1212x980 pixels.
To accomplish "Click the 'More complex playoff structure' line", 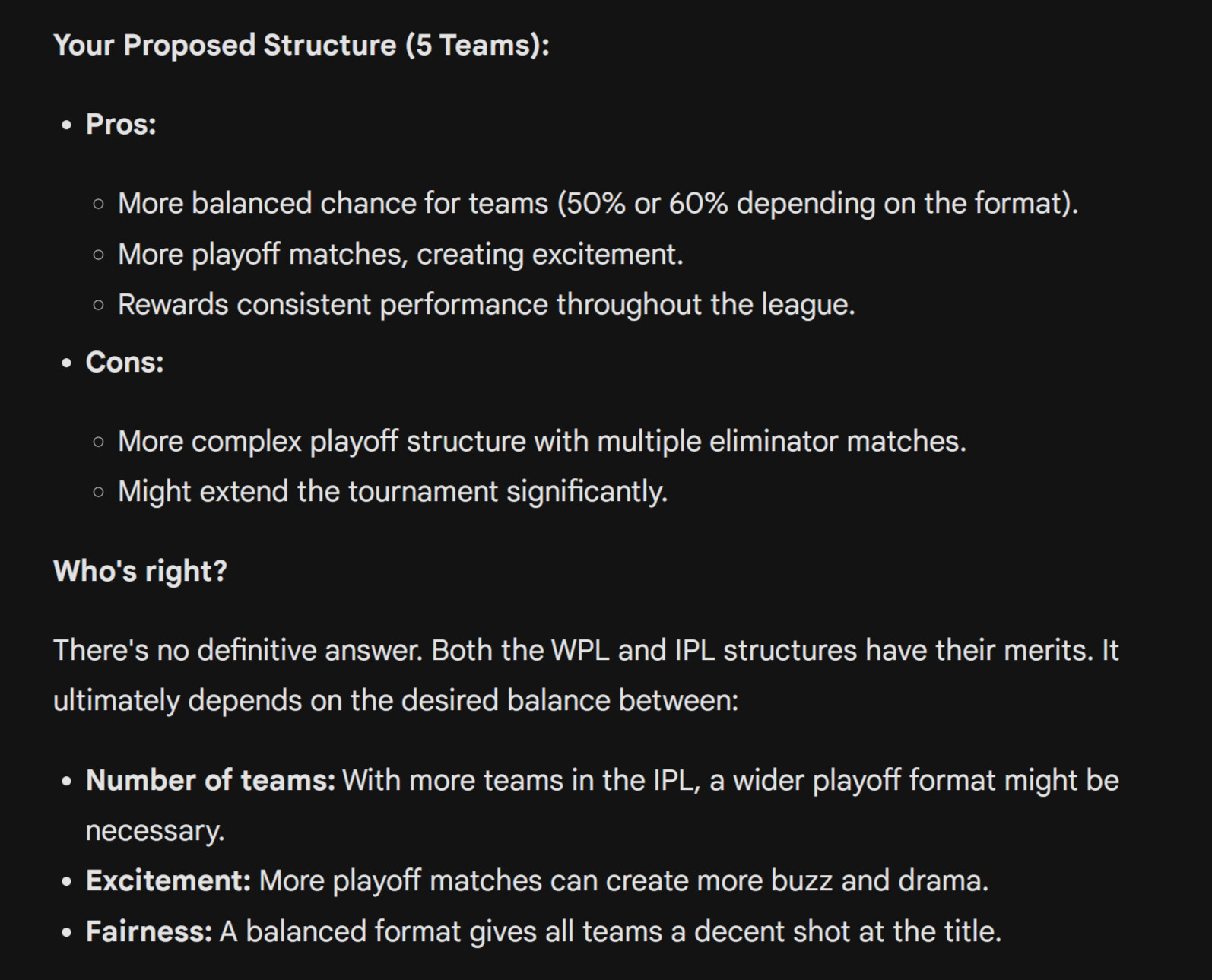I will (542, 442).
